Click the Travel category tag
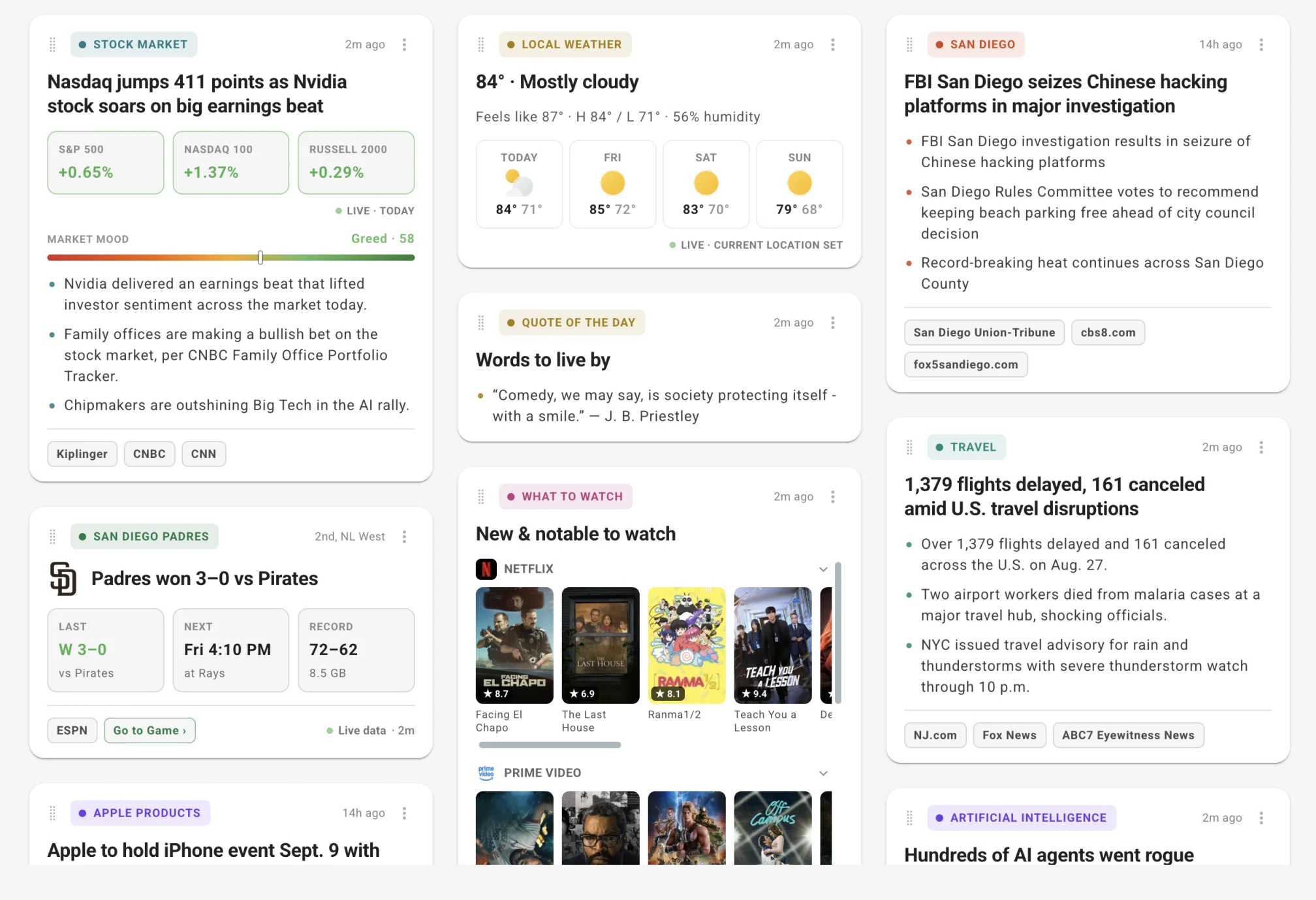The width and height of the screenshot is (1316, 900). point(967,447)
